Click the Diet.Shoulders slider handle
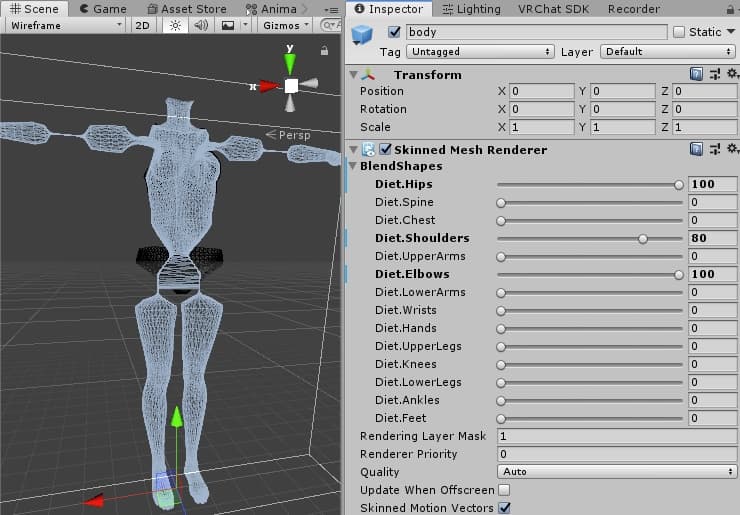Screen dimensions: 740x515 pos(643,238)
